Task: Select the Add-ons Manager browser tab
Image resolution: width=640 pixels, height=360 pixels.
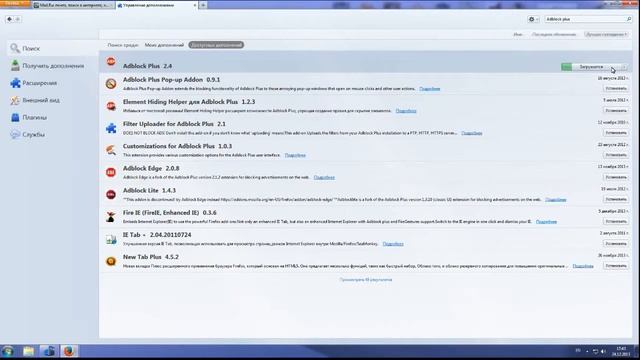Action: point(157,5)
